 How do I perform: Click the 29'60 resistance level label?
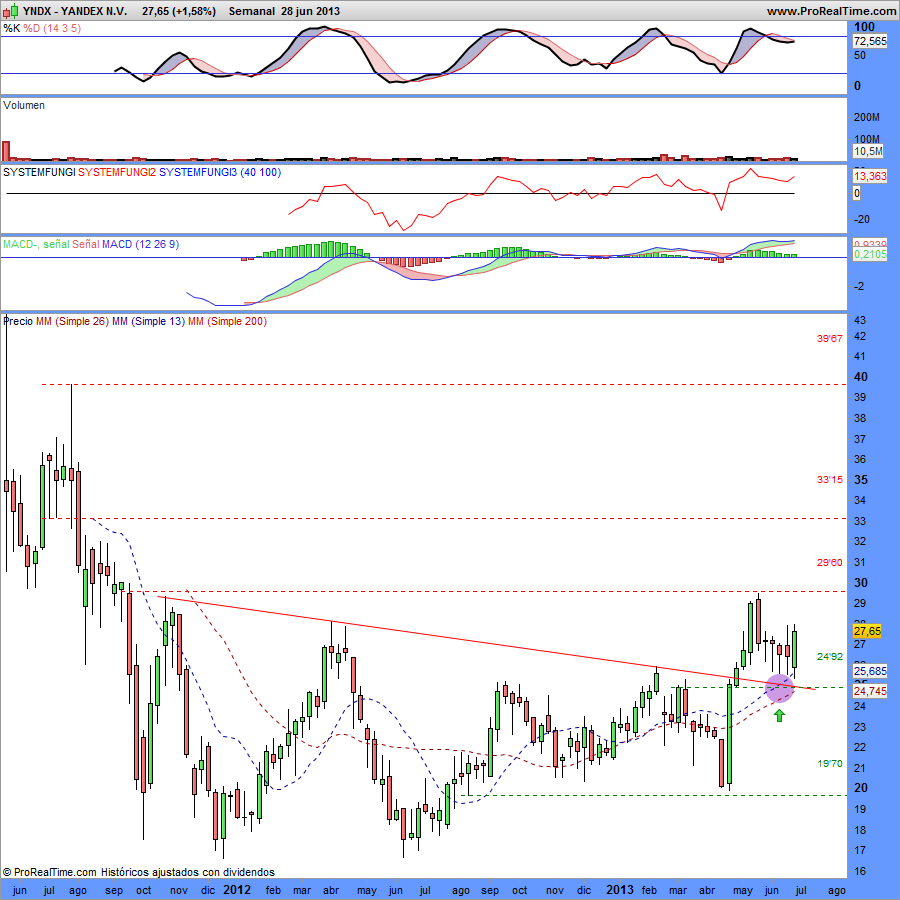pyautogui.click(x=830, y=562)
